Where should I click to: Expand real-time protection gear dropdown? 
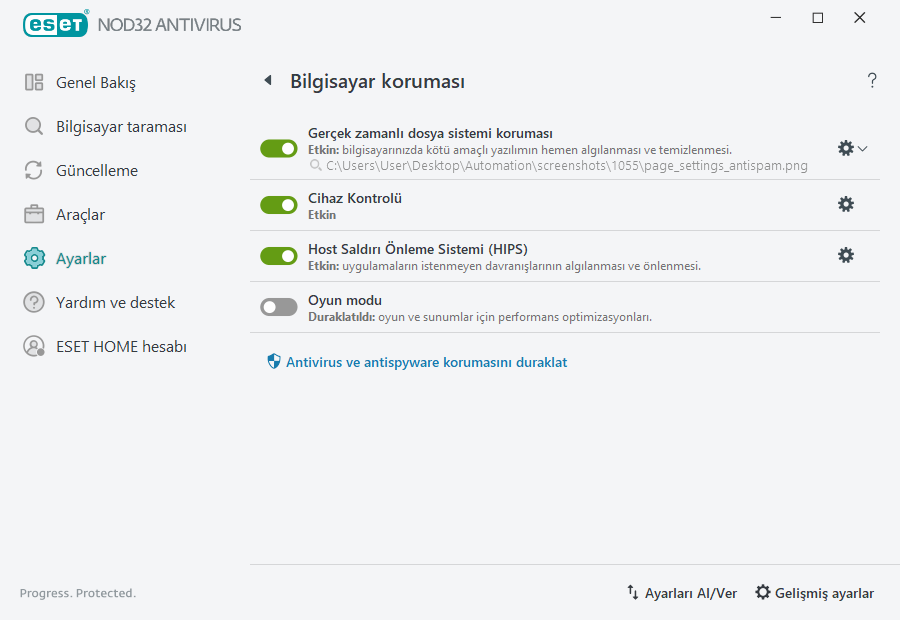click(x=862, y=148)
